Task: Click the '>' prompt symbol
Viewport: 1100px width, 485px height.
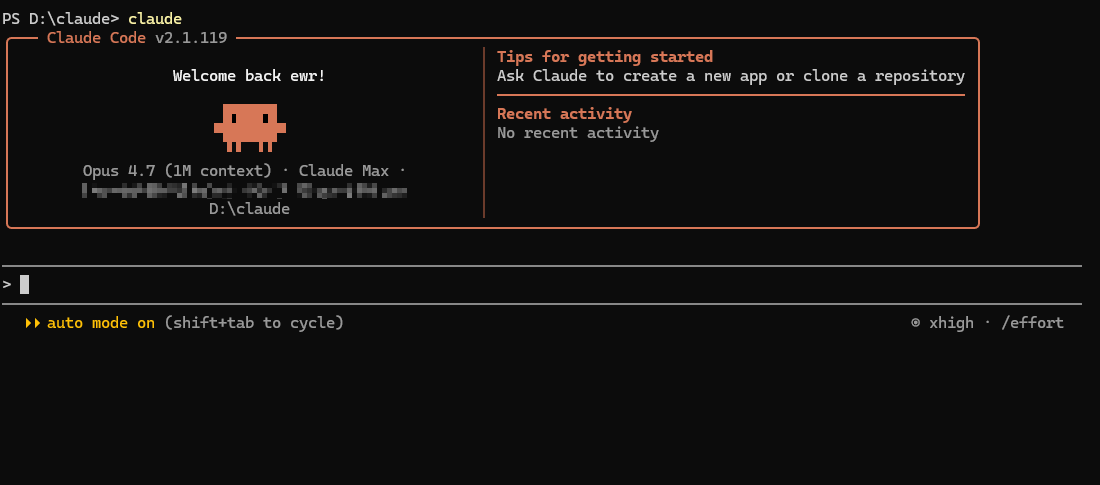Action: 7,284
